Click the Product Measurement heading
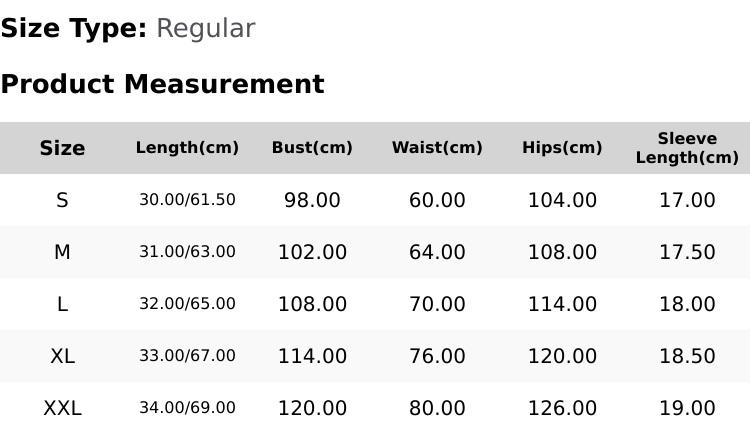The image size is (750, 434). tap(163, 84)
